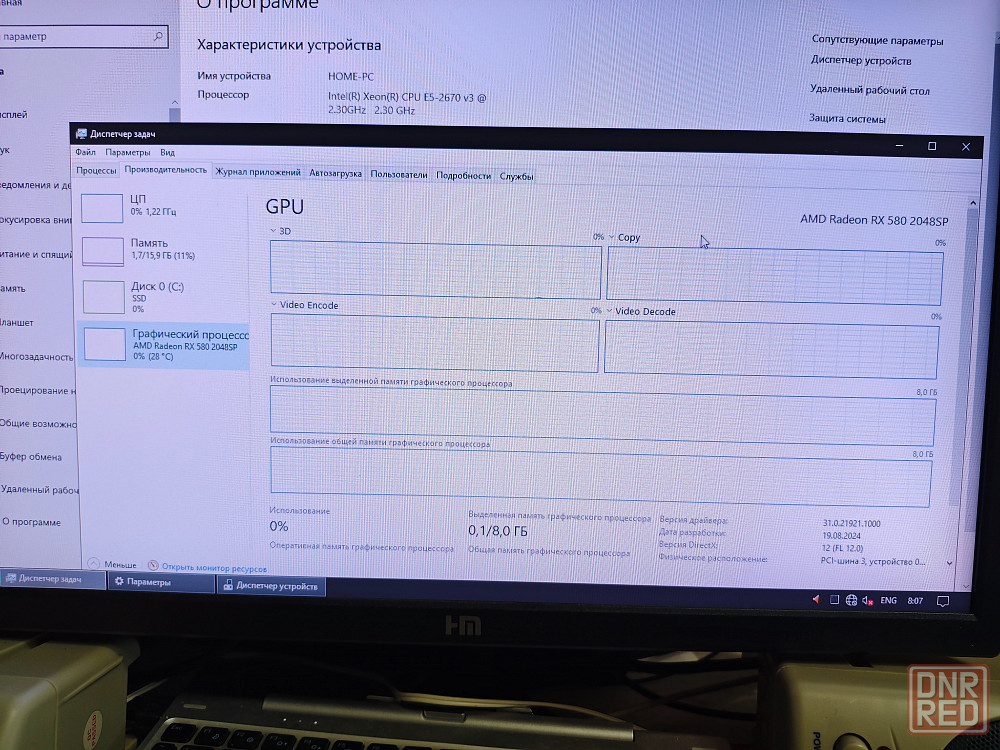The image size is (1000, 750).
Task: Click the magnifier icon in Settings search box
Action: [158, 36]
